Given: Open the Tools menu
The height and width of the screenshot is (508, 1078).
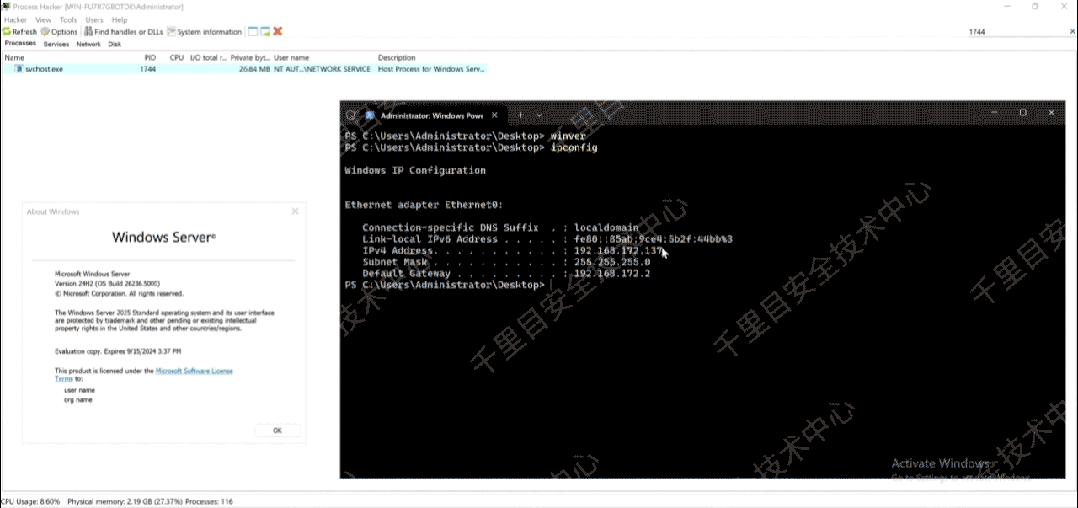Looking at the screenshot, I should click(68, 20).
